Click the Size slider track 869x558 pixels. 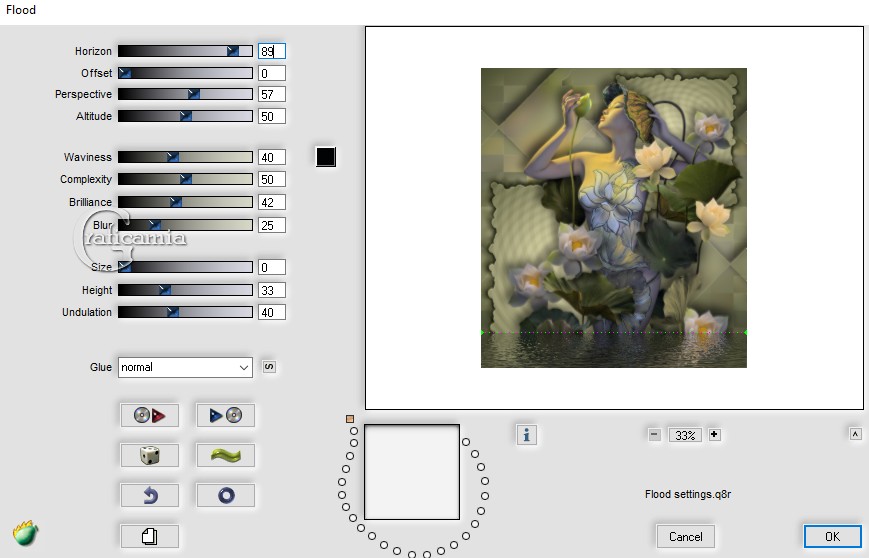click(x=185, y=267)
